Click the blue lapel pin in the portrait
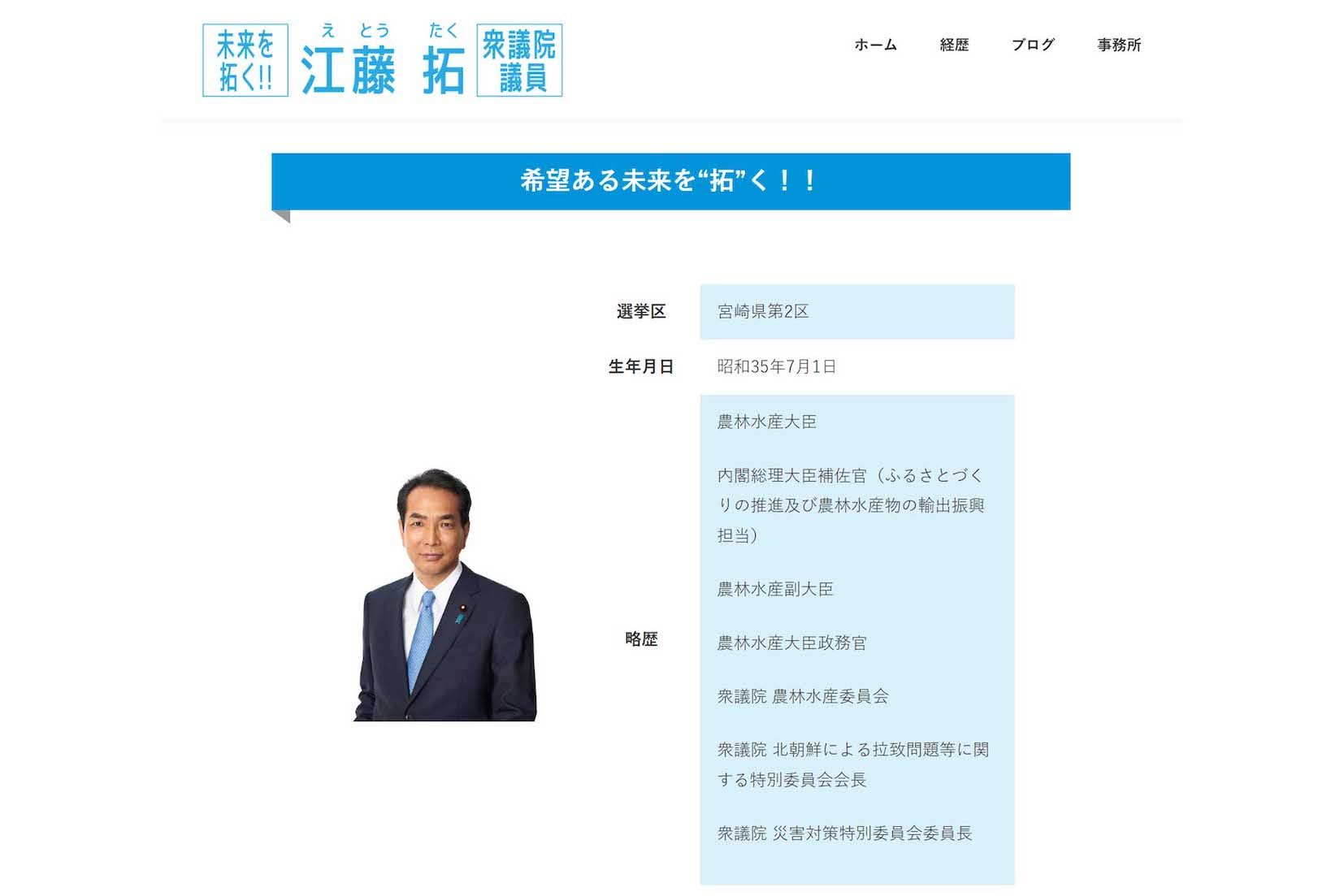The image size is (1344, 896). pos(460,617)
